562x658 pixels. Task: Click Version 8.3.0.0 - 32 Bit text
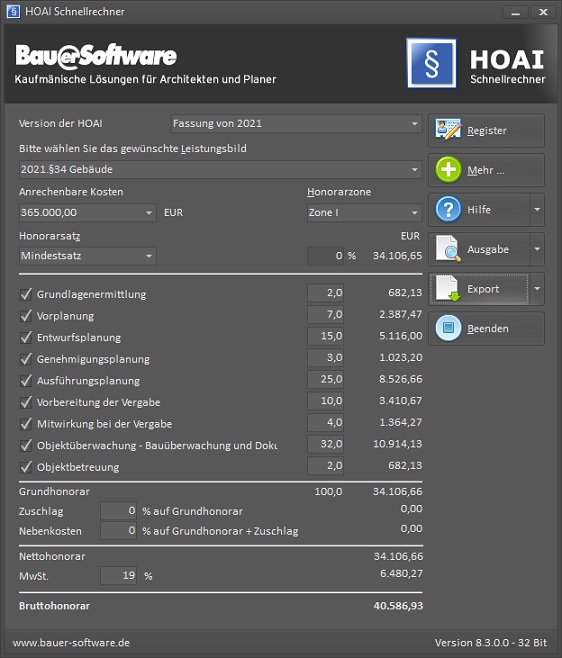point(491,643)
